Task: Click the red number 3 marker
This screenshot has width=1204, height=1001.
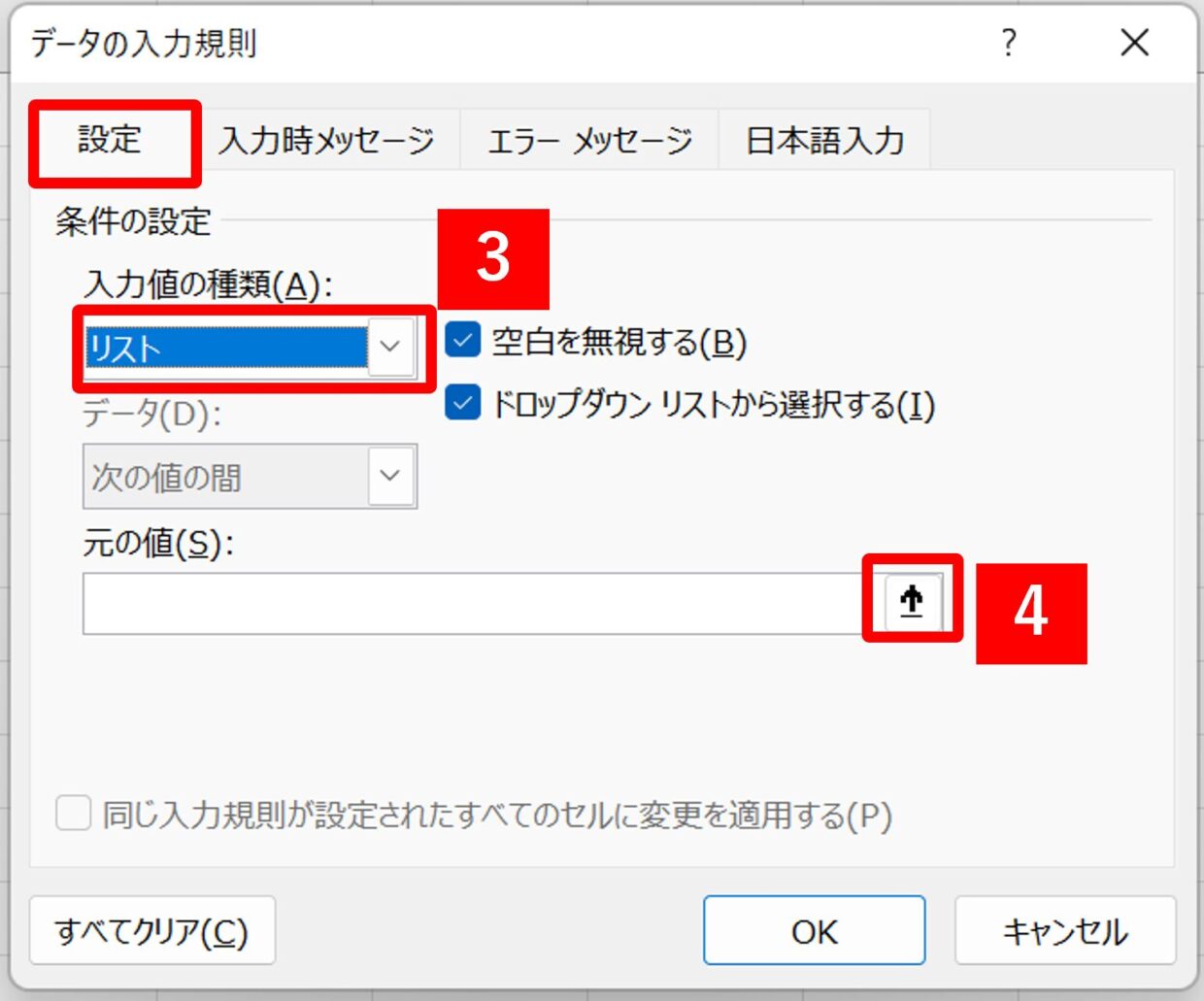Action: coord(493,258)
